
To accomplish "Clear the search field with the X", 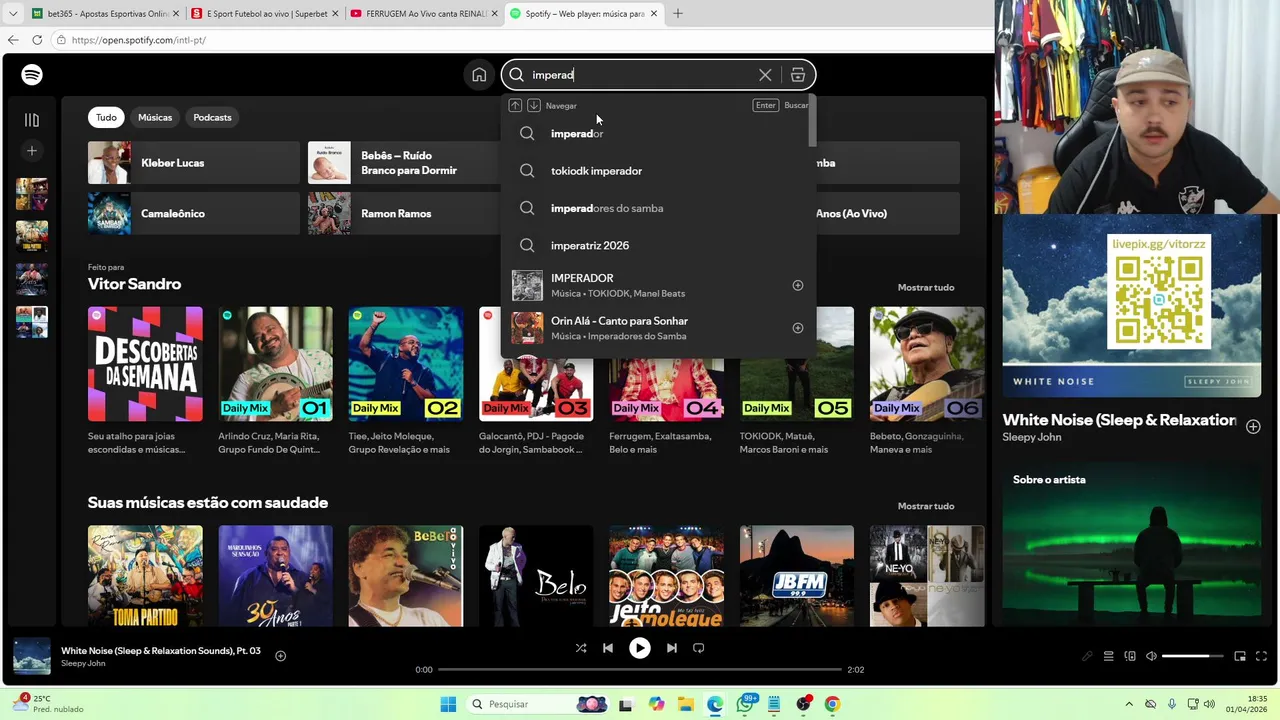I will (x=765, y=75).
